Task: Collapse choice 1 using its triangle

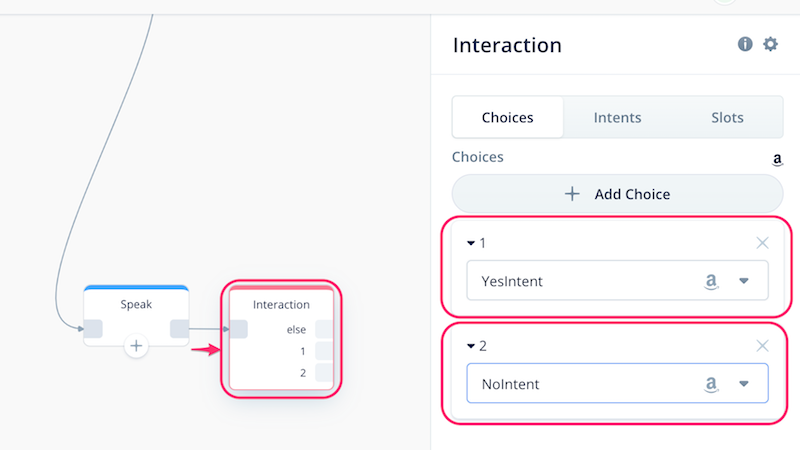Action: [471, 243]
